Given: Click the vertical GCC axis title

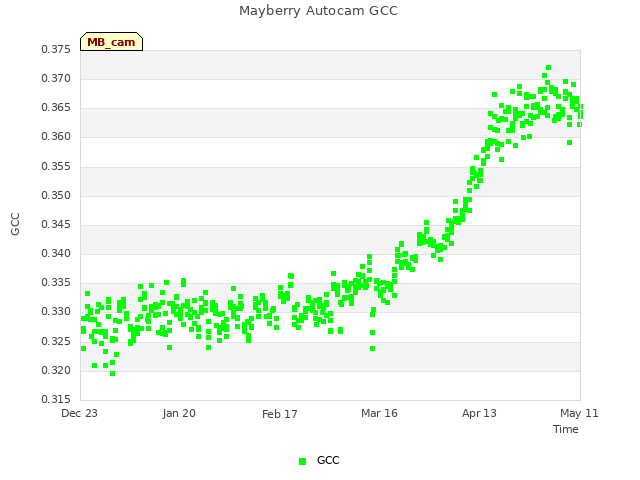Looking at the screenshot, I should 15,224.
